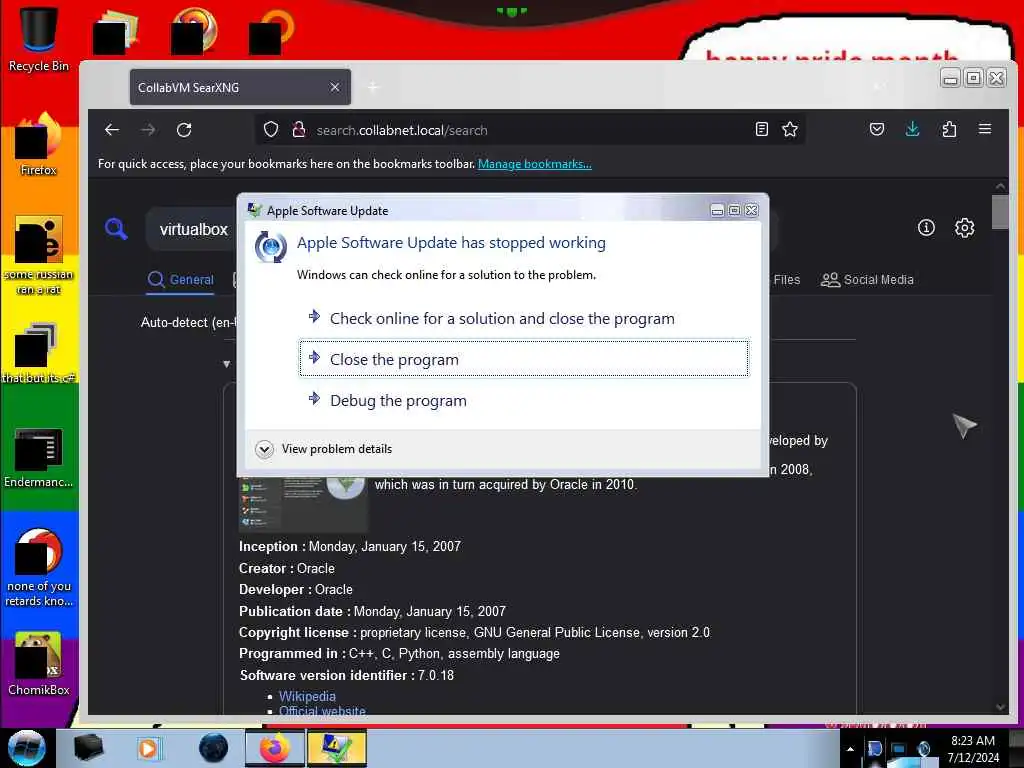This screenshot has width=1024, height=768.
Task: Click the Apple Software Update title icon
Action: click(x=255, y=210)
